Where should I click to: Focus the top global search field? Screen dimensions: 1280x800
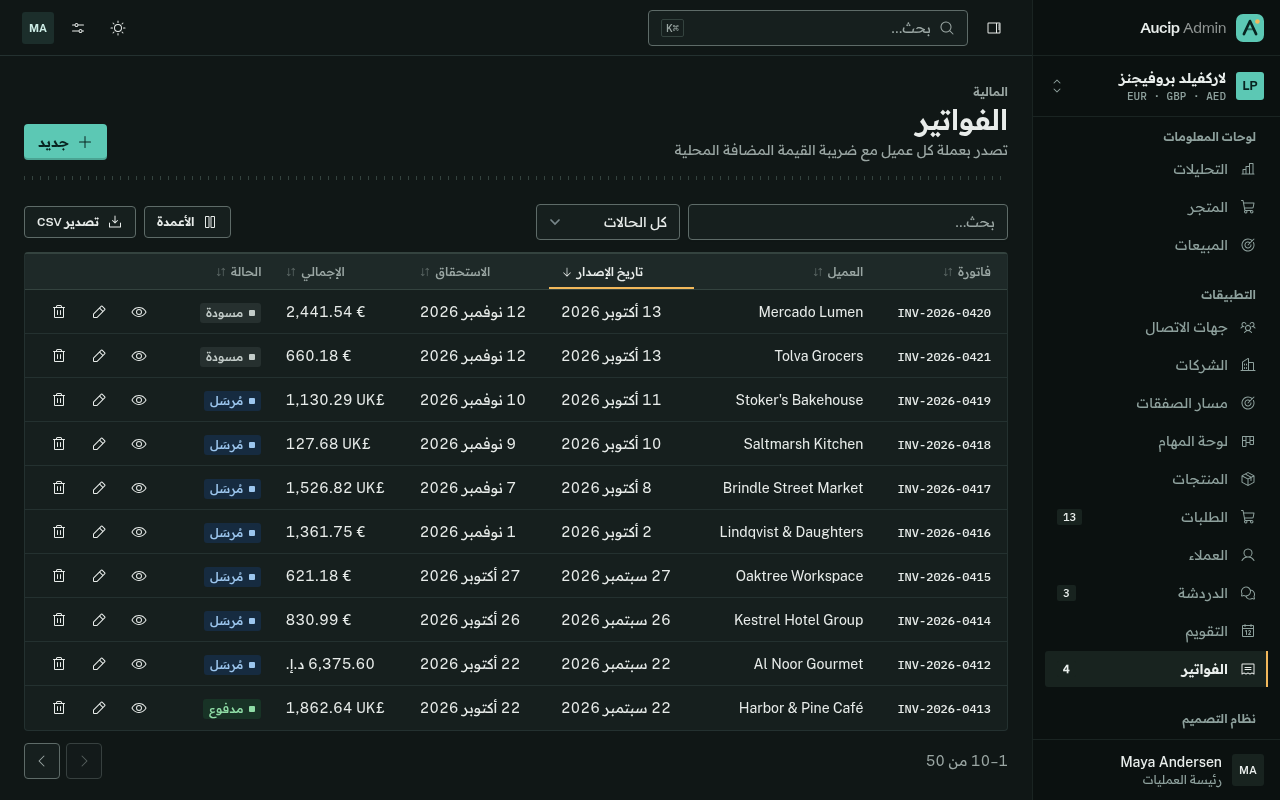coord(808,28)
